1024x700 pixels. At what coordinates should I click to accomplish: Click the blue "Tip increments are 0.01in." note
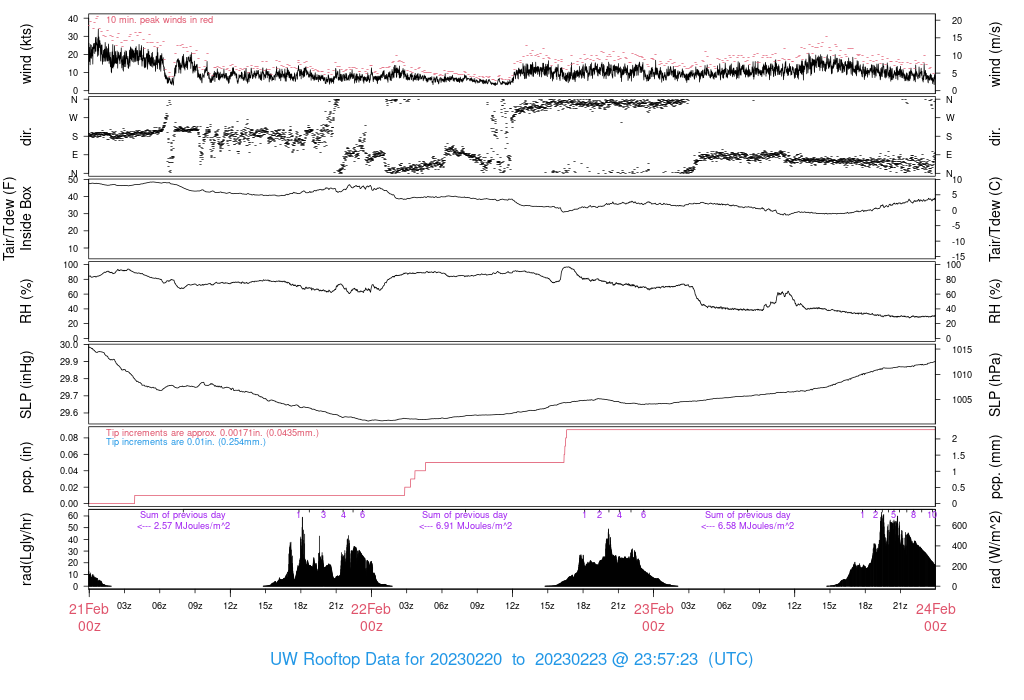click(186, 442)
